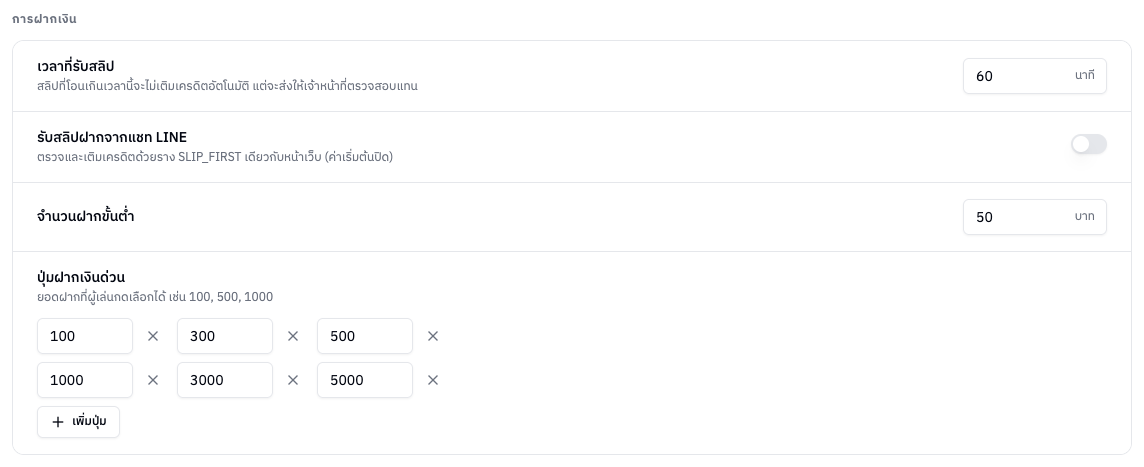Edit the 300 quick deposit field
Screen dimensions: 1144x467
pyautogui.click(x=225, y=336)
